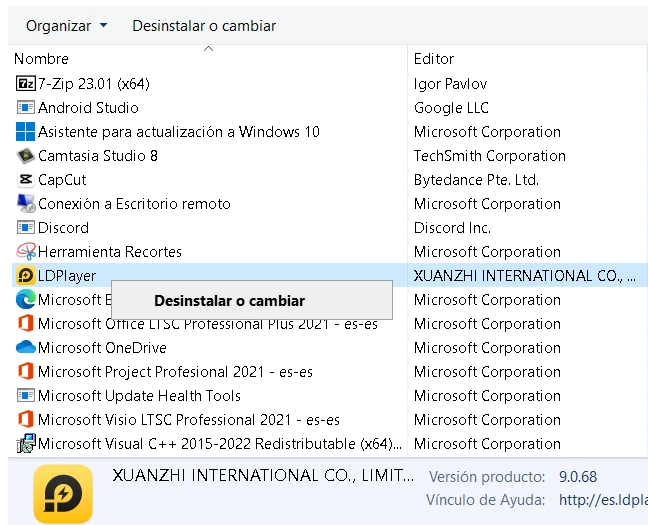Click the Windows 10 update assistant icon
The image size is (648, 525).
tap(26, 132)
